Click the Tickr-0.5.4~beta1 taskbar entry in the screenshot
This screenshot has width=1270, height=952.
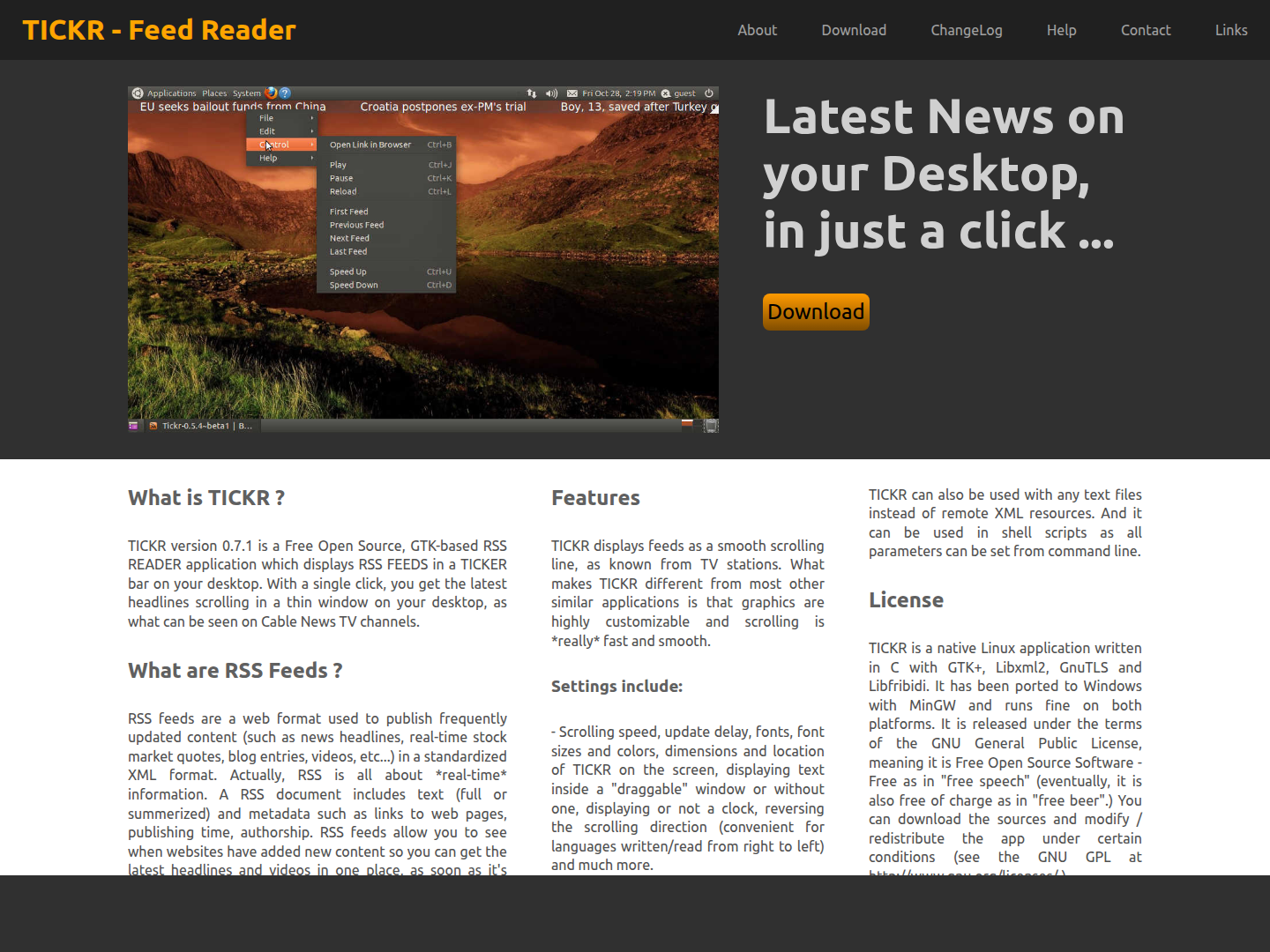pyautogui.click(x=201, y=426)
